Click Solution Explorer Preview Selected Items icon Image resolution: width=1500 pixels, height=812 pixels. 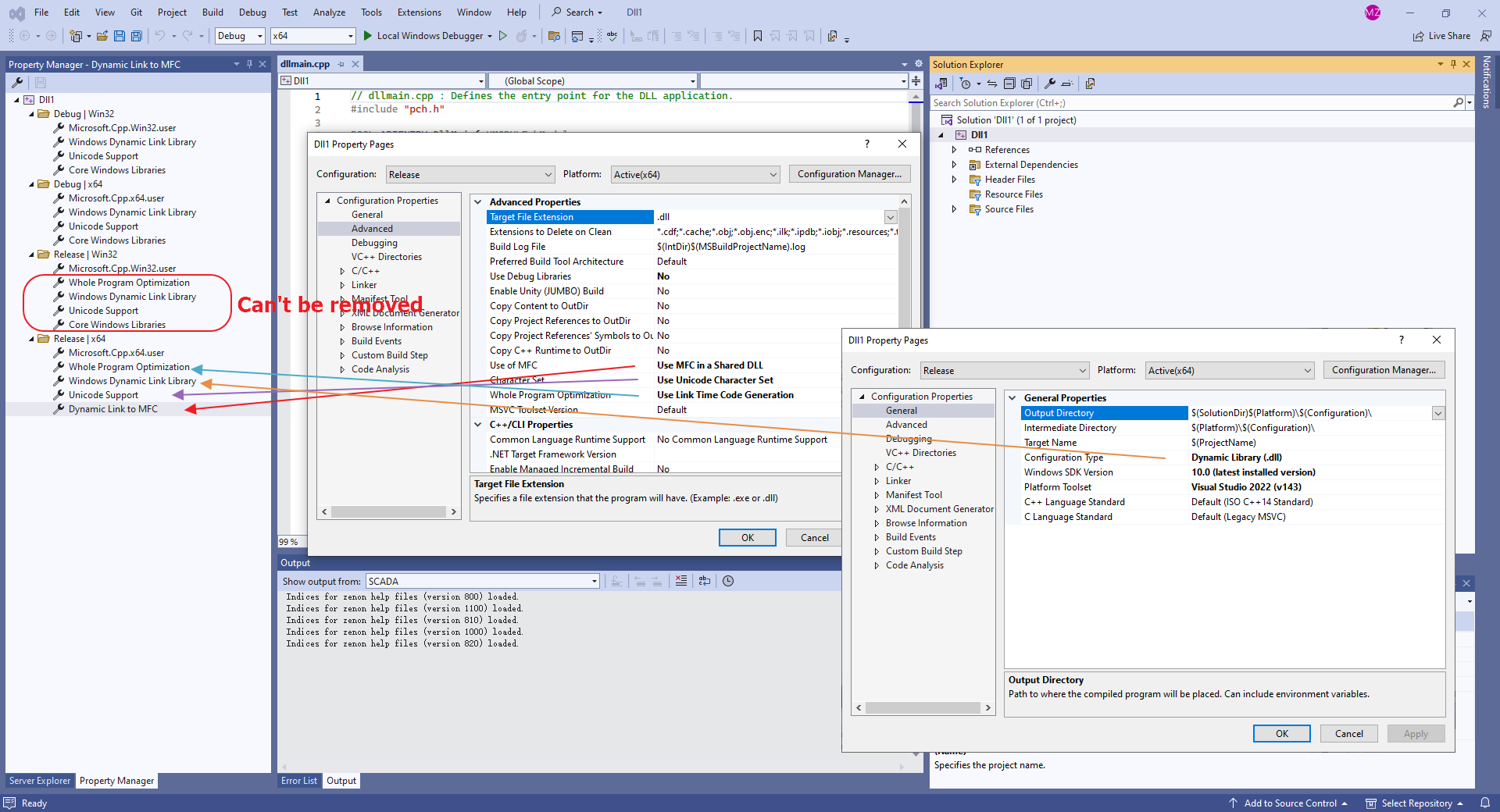coord(1067,84)
